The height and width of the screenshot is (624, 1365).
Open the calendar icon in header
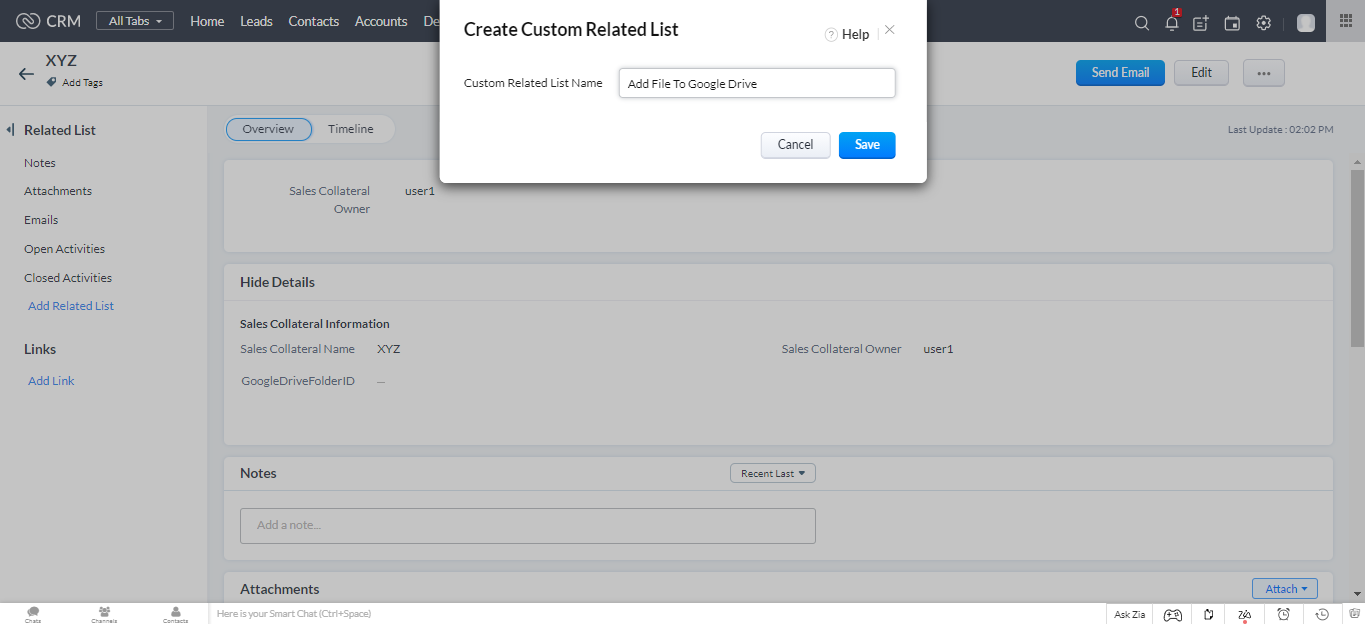1232,23
